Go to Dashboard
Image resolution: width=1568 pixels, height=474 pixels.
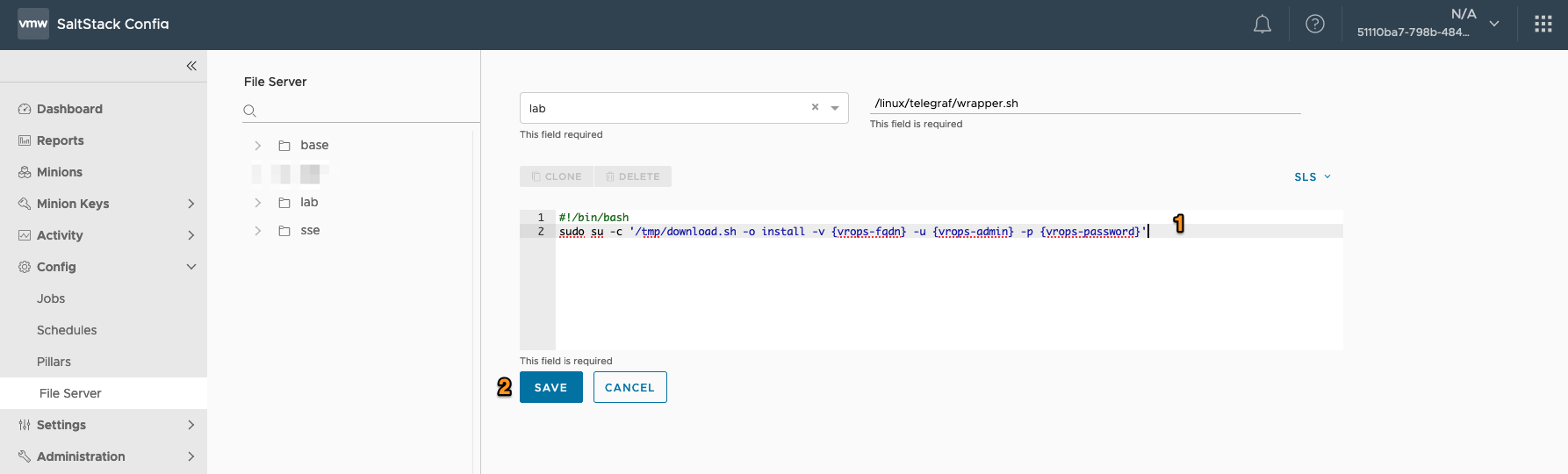point(69,109)
